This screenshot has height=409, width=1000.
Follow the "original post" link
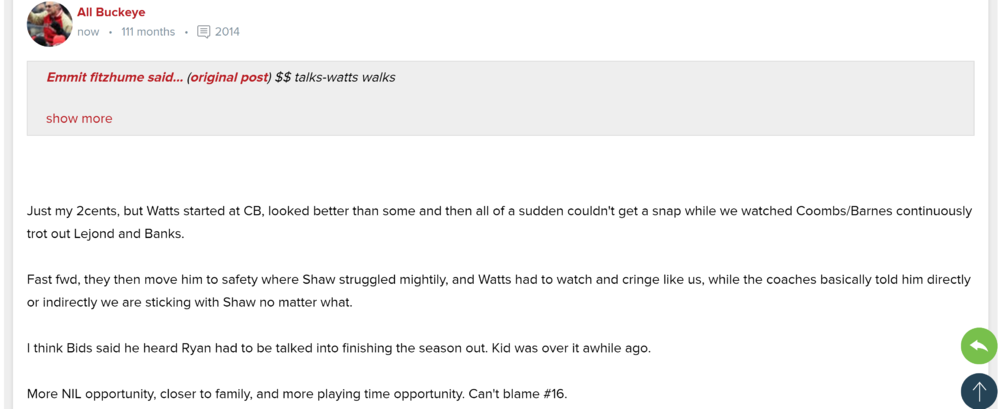click(x=229, y=77)
